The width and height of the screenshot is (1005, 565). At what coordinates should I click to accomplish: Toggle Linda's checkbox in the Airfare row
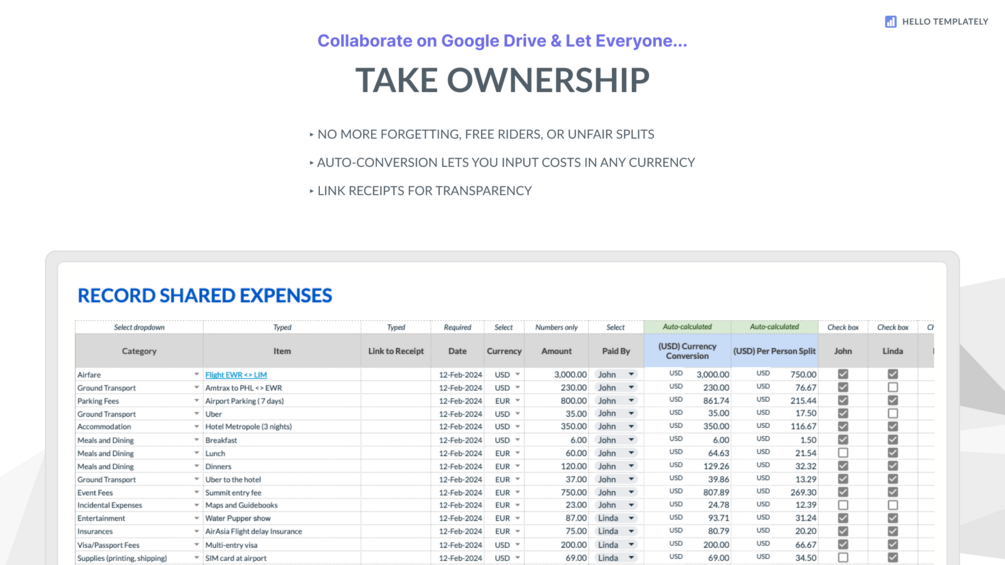(893, 374)
